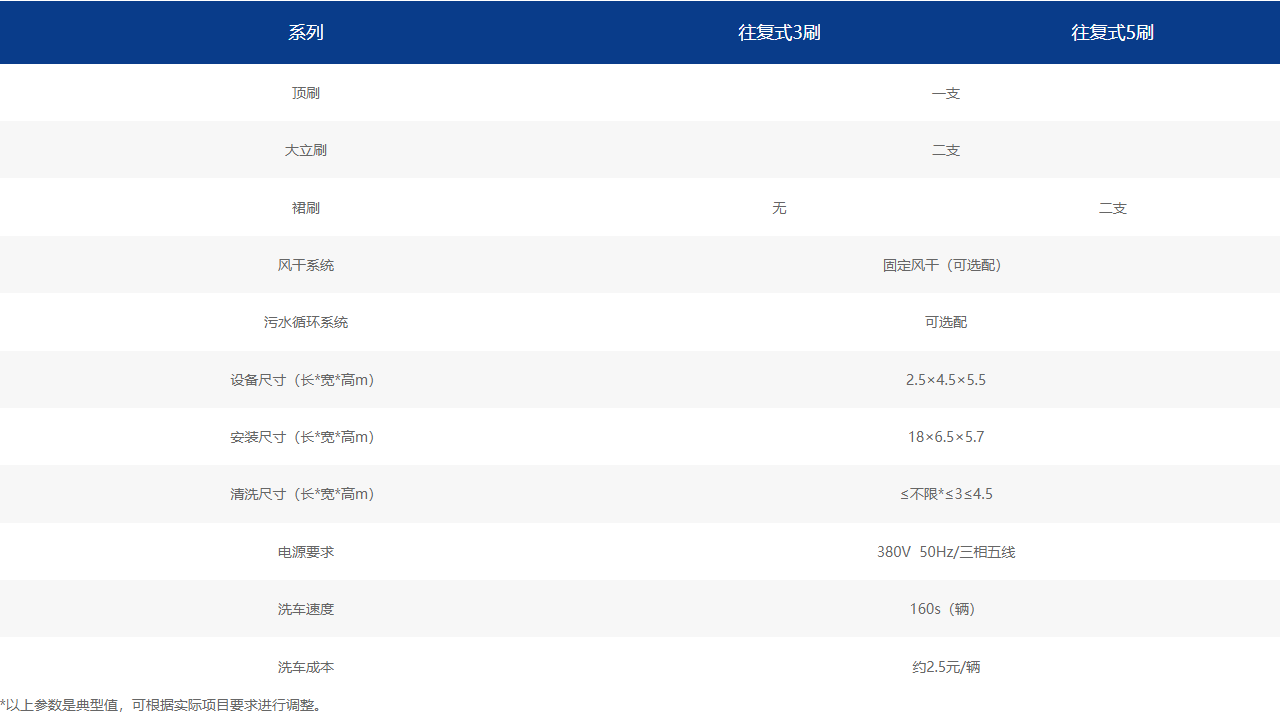The height and width of the screenshot is (723, 1280).
Task: Select the 裙刷 row label
Action: [x=306, y=208]
